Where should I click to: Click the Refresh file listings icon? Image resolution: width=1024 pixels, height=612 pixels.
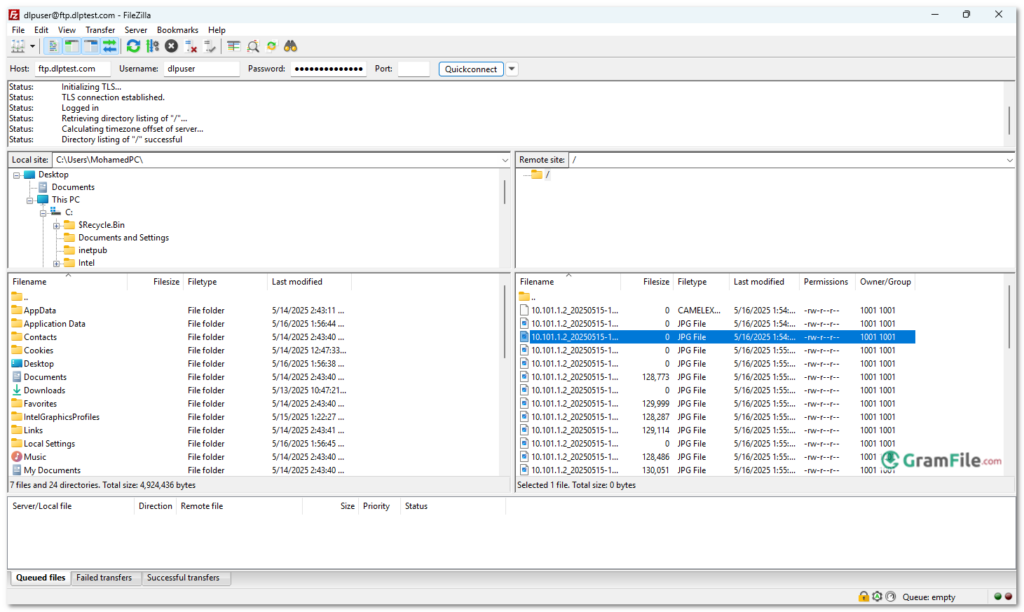click(x=132, y=46)
